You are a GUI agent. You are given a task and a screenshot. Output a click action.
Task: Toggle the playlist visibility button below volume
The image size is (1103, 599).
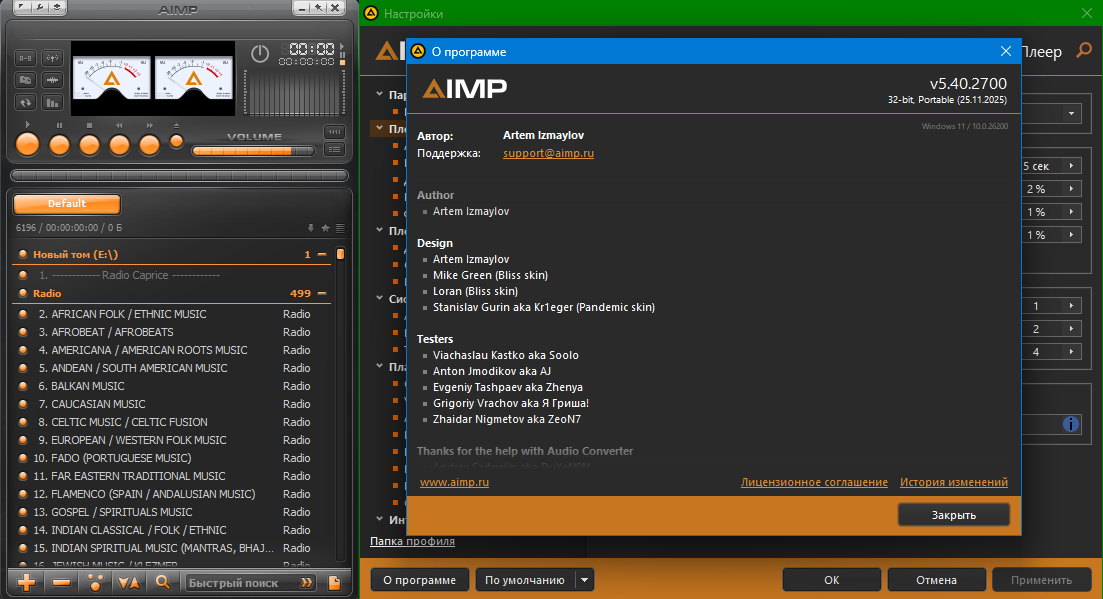(333, 150)
